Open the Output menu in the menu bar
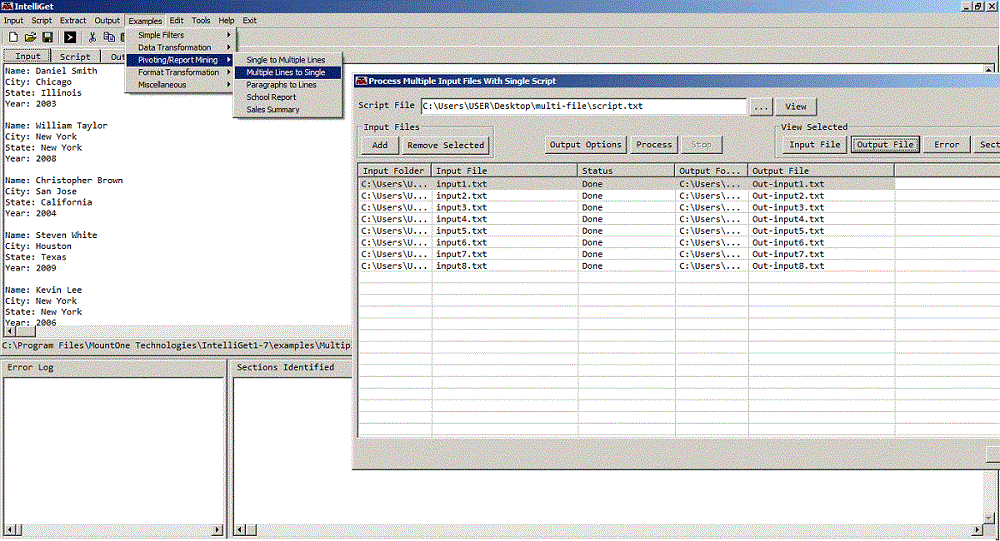 (107, 20)
